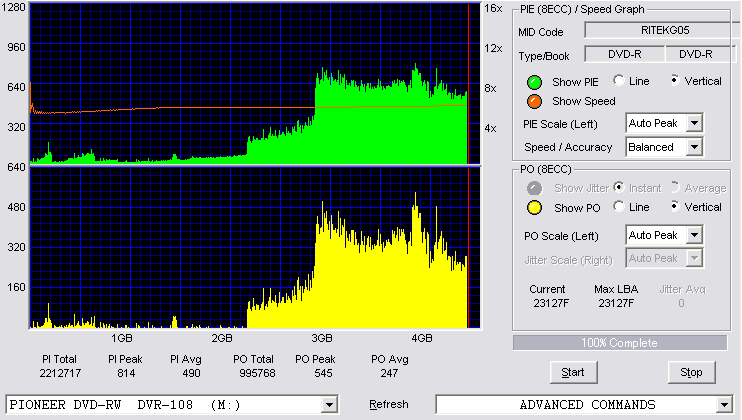Select Line mode for PIE graph
Viewport: 742px width, 420px height.
coord(619,80)
